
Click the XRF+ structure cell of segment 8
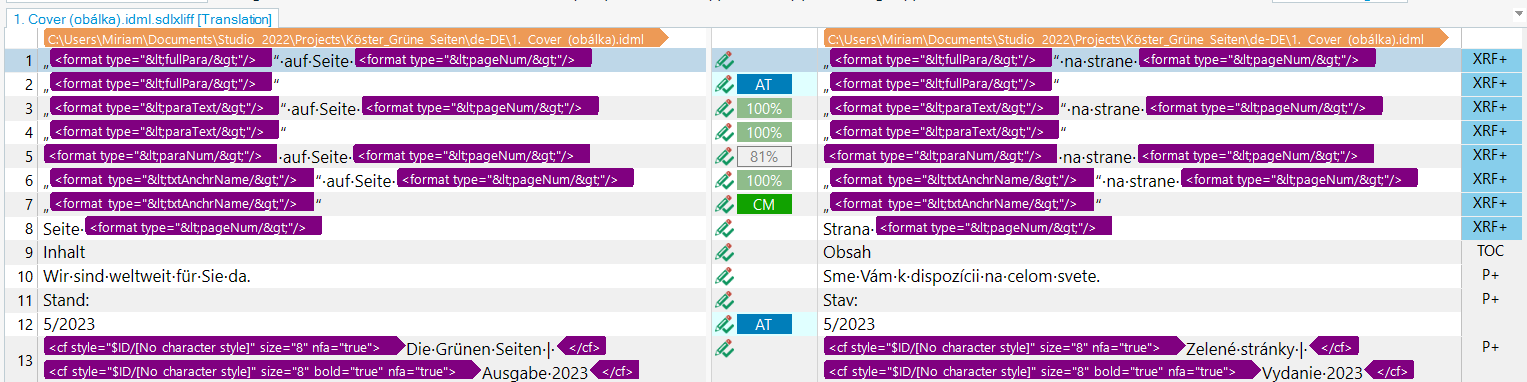click(1490, 228)
